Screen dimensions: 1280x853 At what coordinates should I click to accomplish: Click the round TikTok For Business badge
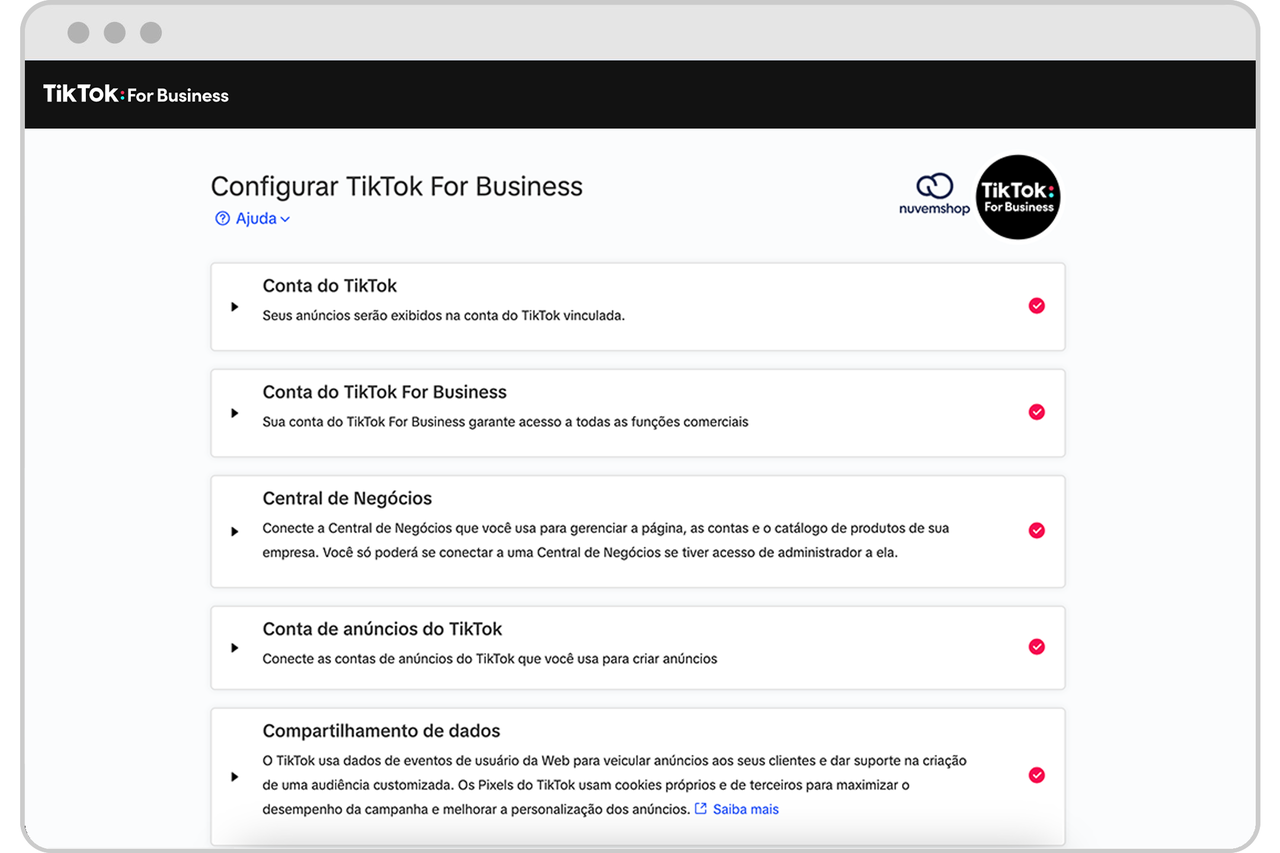pos(1018,197)
